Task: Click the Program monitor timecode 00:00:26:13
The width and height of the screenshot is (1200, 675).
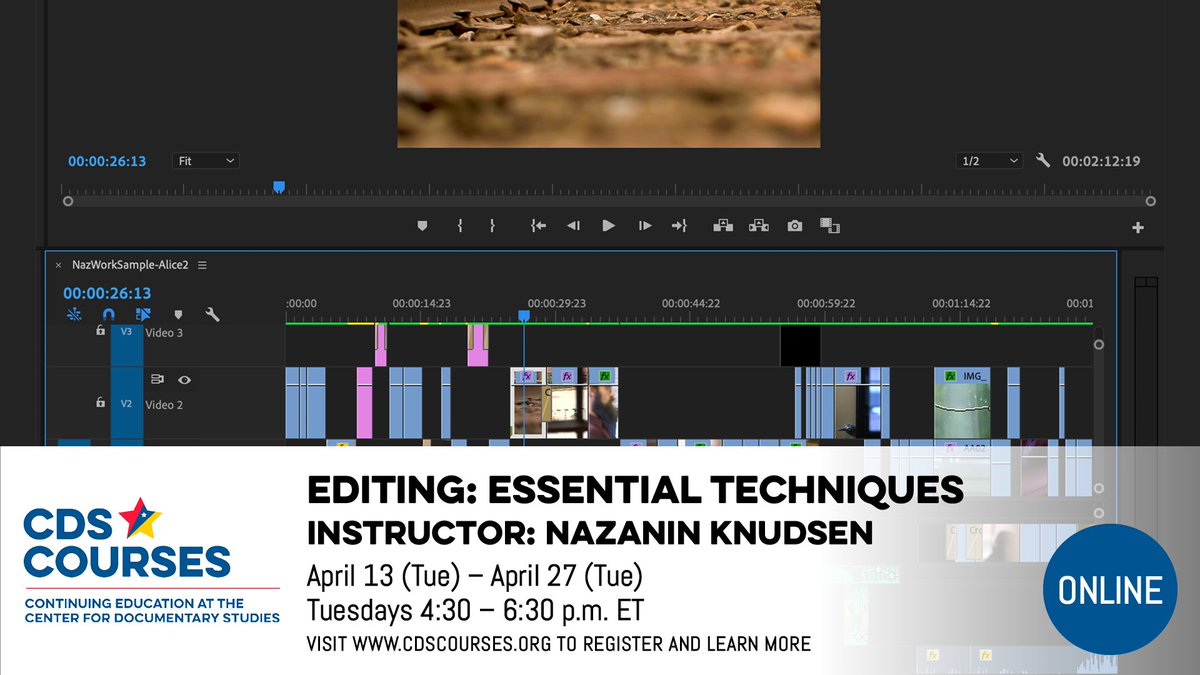Action: 107,161
